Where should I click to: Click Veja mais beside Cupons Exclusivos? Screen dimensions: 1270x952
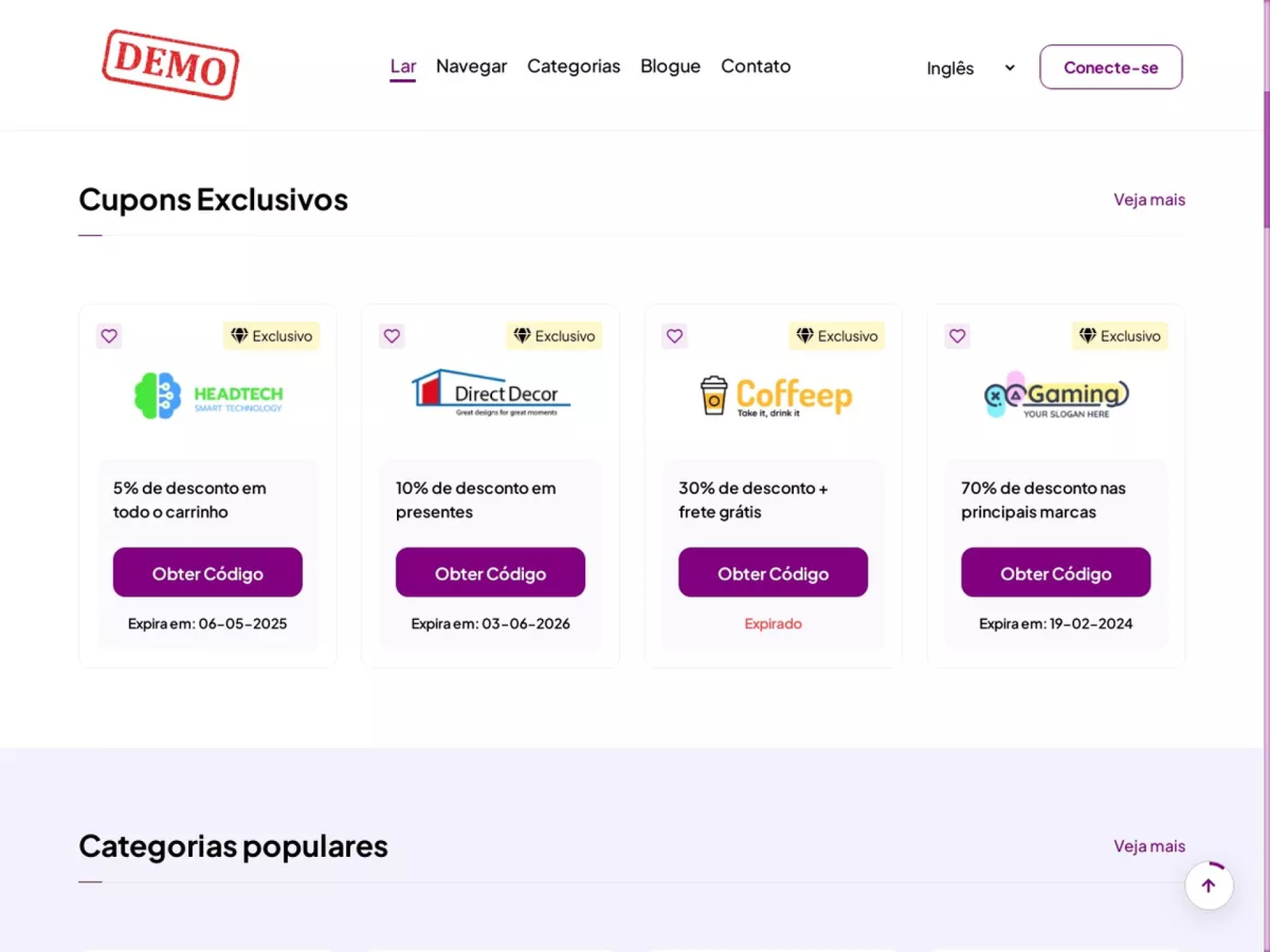pyautogui.click(x=1149, y=200)
